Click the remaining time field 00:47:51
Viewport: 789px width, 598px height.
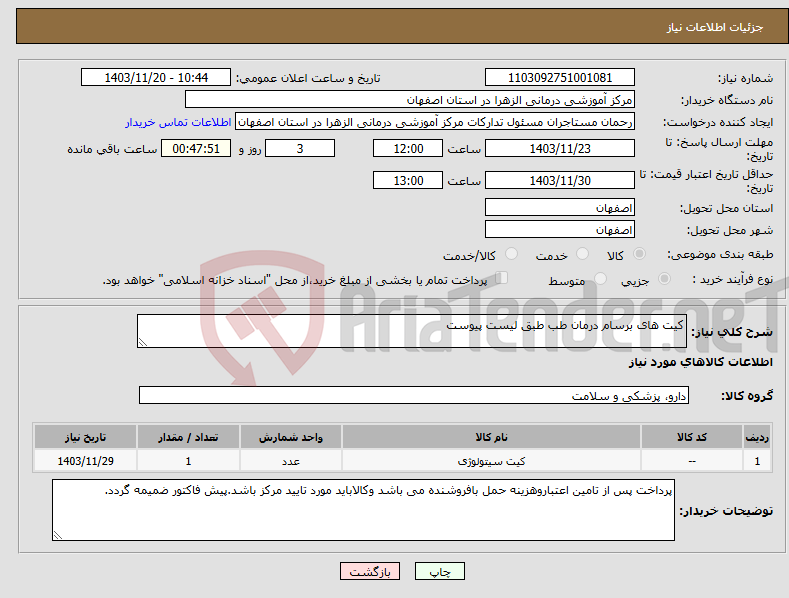tap(196, 148)
